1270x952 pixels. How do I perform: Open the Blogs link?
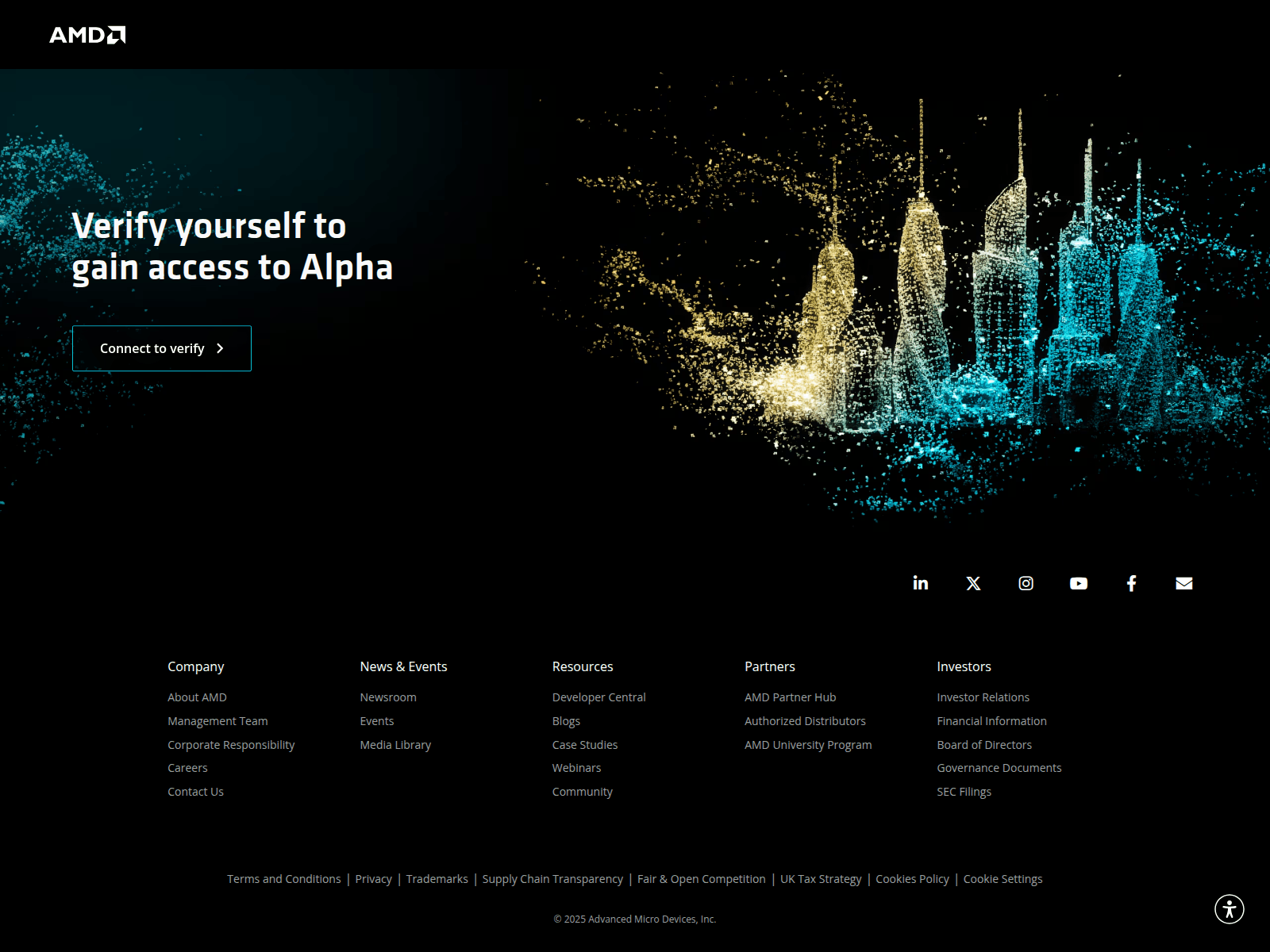(566, 721)
